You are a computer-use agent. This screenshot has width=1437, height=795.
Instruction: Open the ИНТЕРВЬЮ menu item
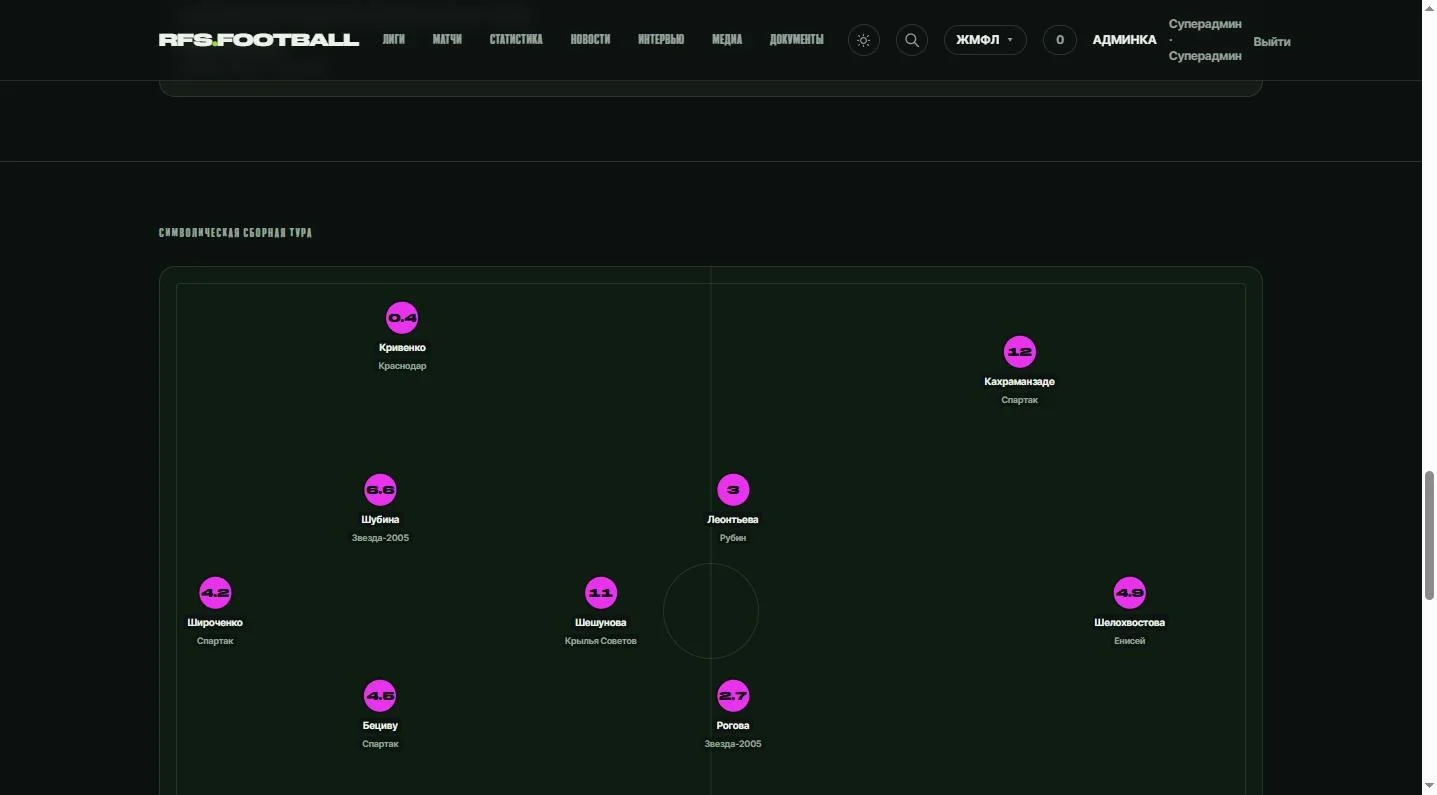(x=661, y=40)
